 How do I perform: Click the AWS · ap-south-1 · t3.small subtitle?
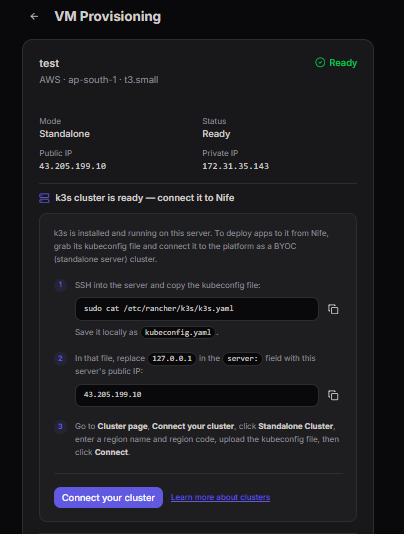[x=99, y=80]
